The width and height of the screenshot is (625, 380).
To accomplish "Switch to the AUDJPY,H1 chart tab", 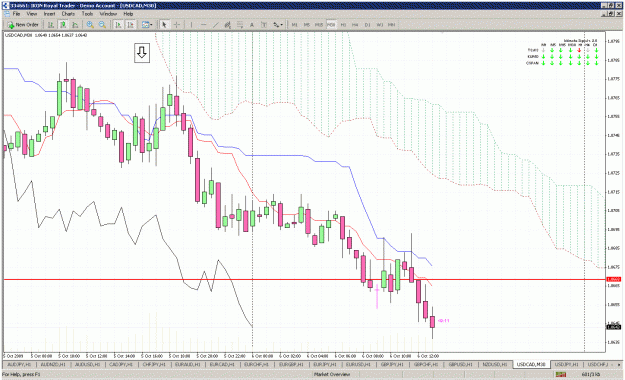I will (20, 364).
